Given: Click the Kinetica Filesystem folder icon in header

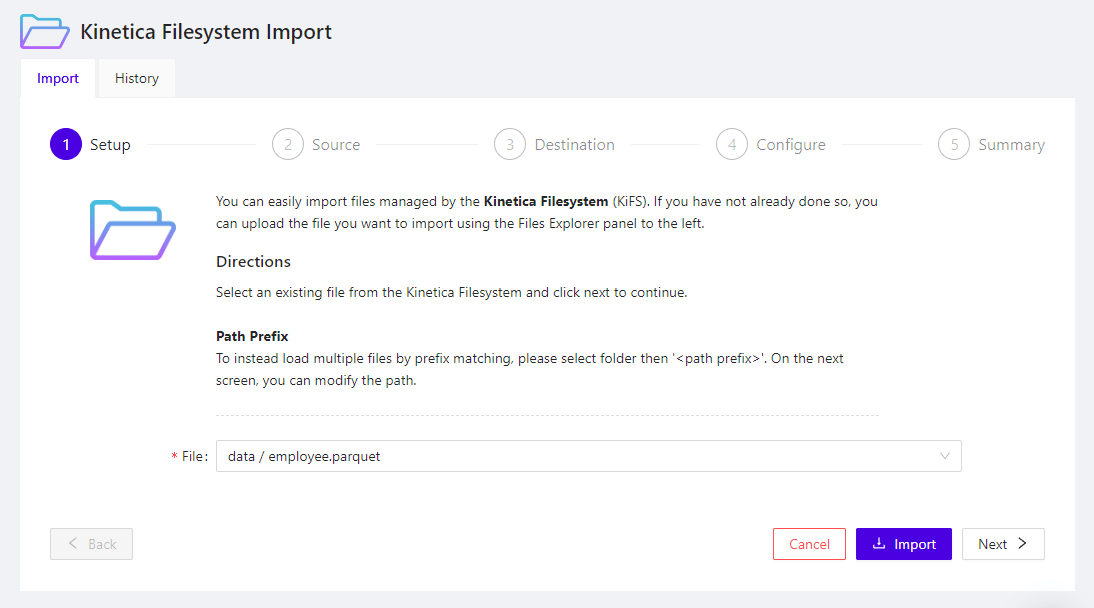Looking at the screenshot, I should click(45, 31).
